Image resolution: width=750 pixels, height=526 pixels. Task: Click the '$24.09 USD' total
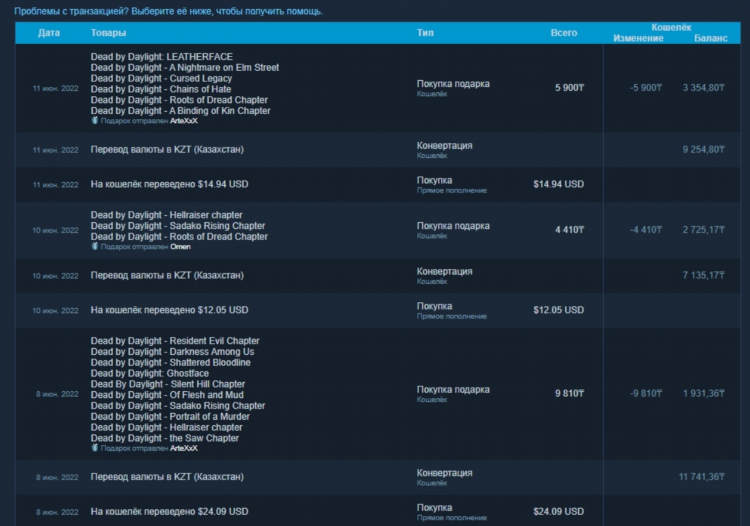[x=559, y=512]
